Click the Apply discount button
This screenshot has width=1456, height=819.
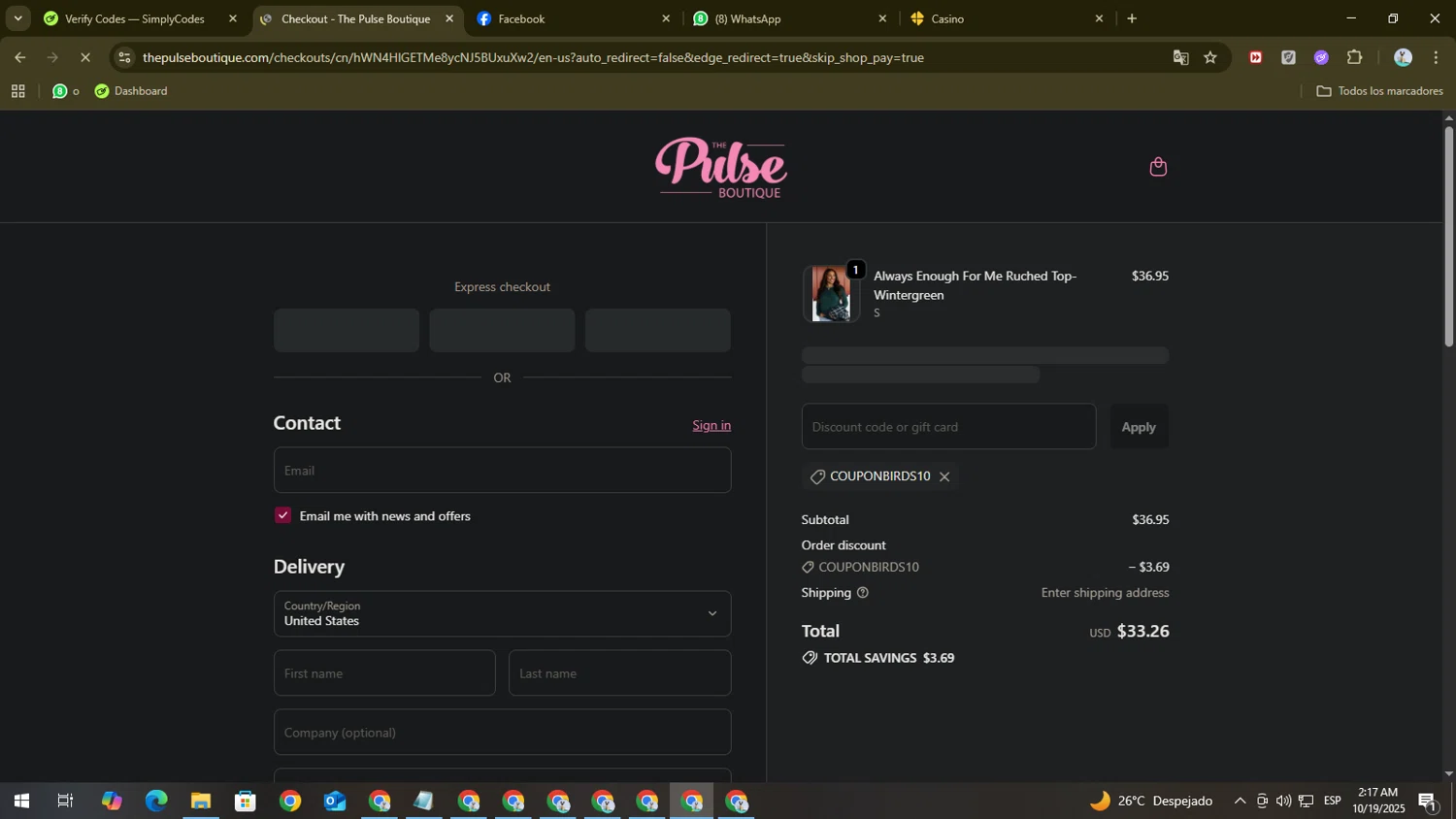click(x=1139, y=427)
